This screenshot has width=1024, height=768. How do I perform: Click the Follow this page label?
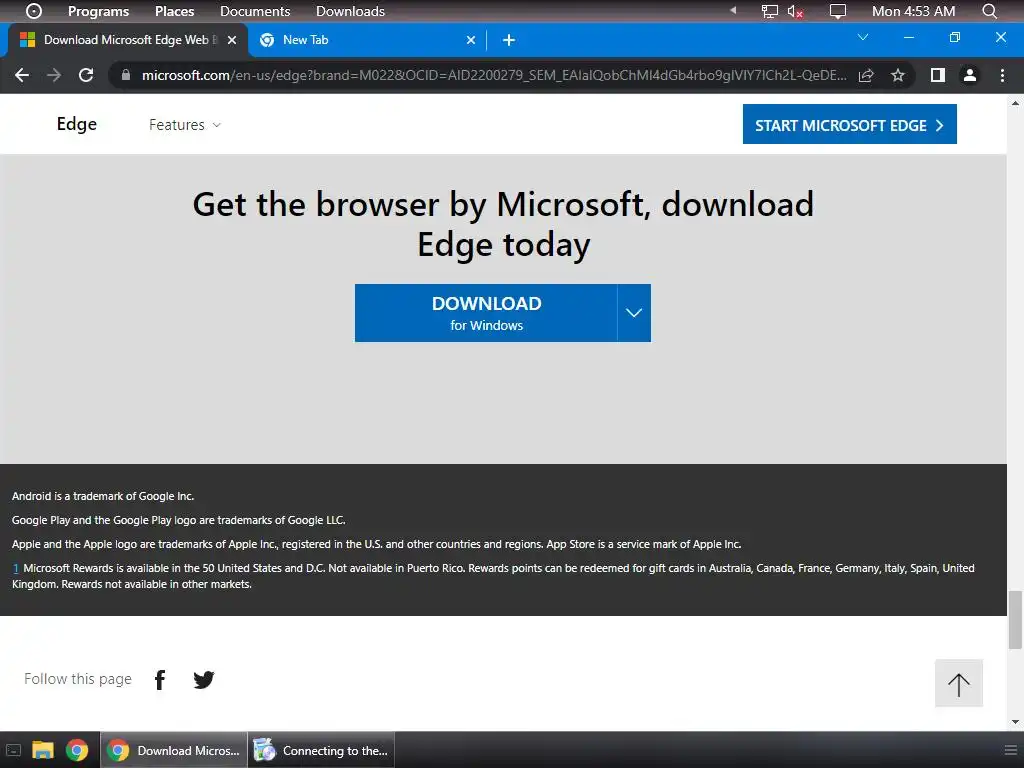tap(78, 679)
